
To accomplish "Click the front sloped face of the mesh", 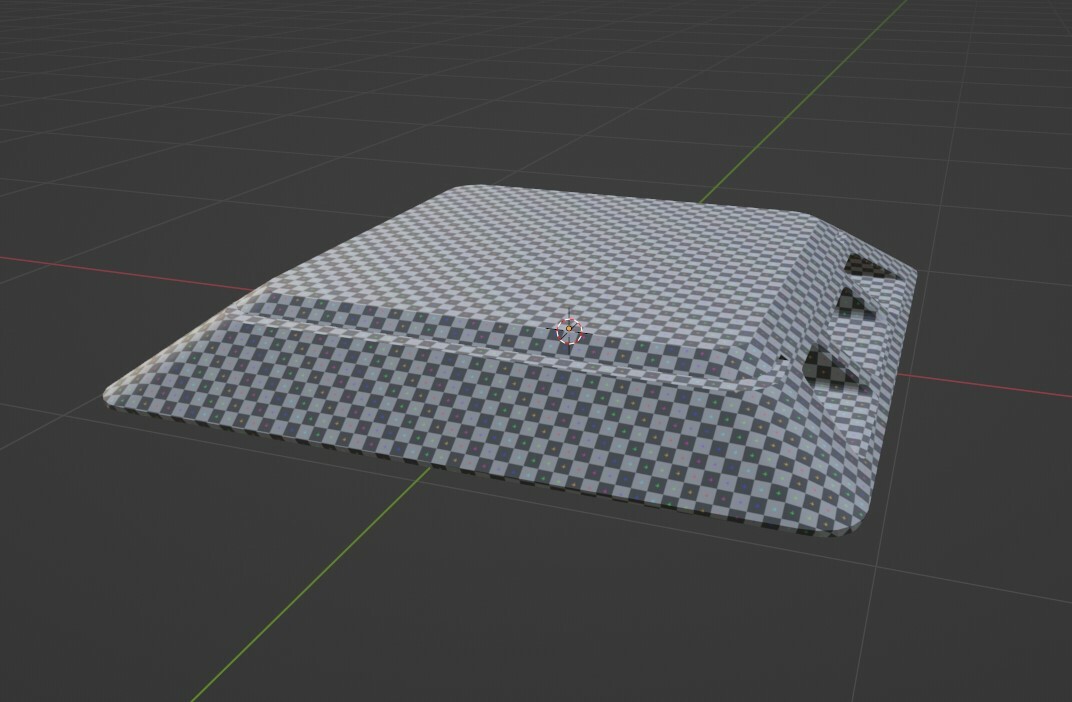I will (x=450, y=430).
